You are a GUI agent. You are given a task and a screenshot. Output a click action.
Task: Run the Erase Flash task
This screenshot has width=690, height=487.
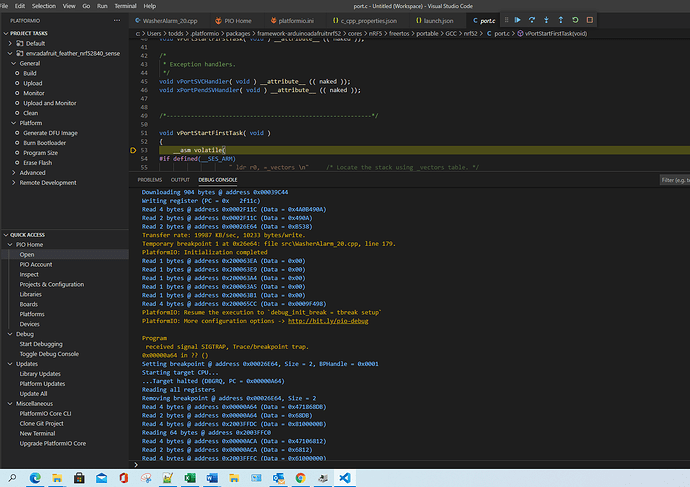pyautogui.click(x=37, y=163)
